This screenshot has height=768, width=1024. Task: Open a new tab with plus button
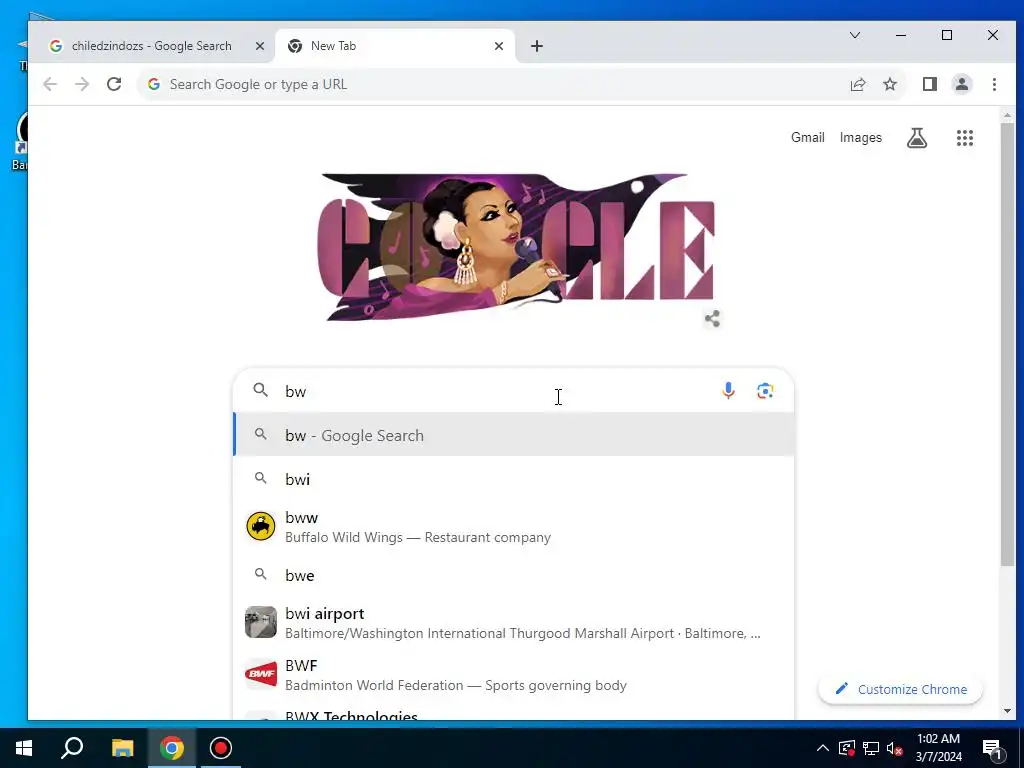point(537,46)
